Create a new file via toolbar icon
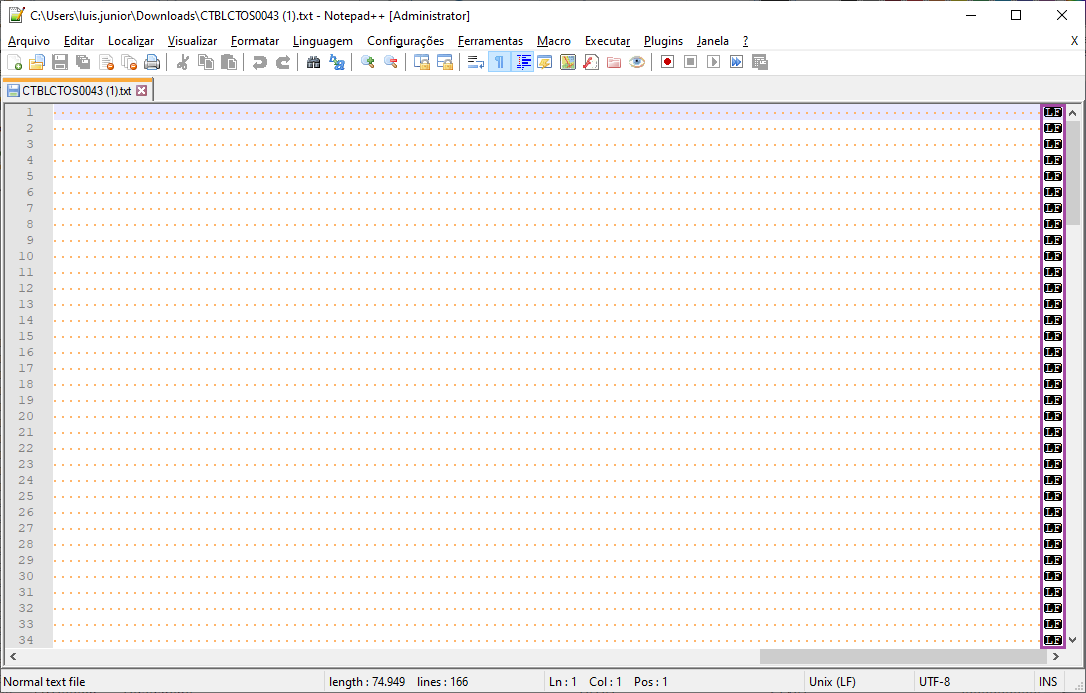 [15, 62]
